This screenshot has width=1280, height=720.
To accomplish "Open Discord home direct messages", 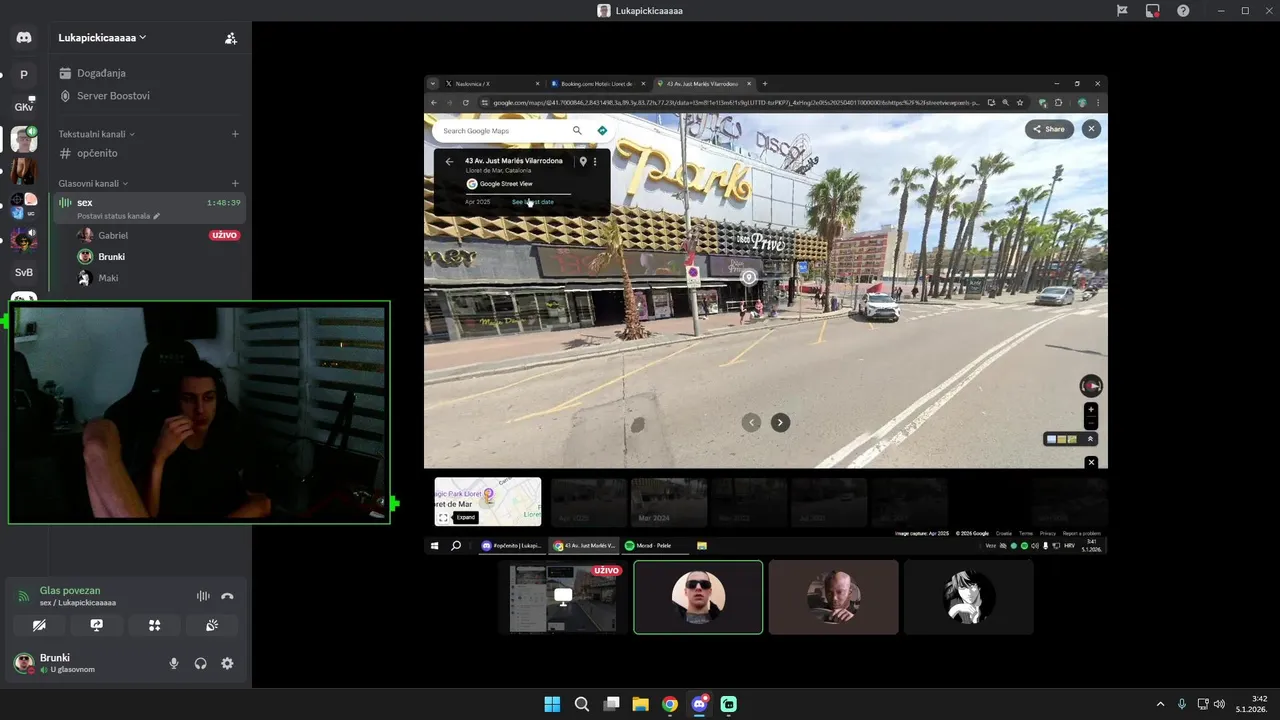I will tap(24, 37).
